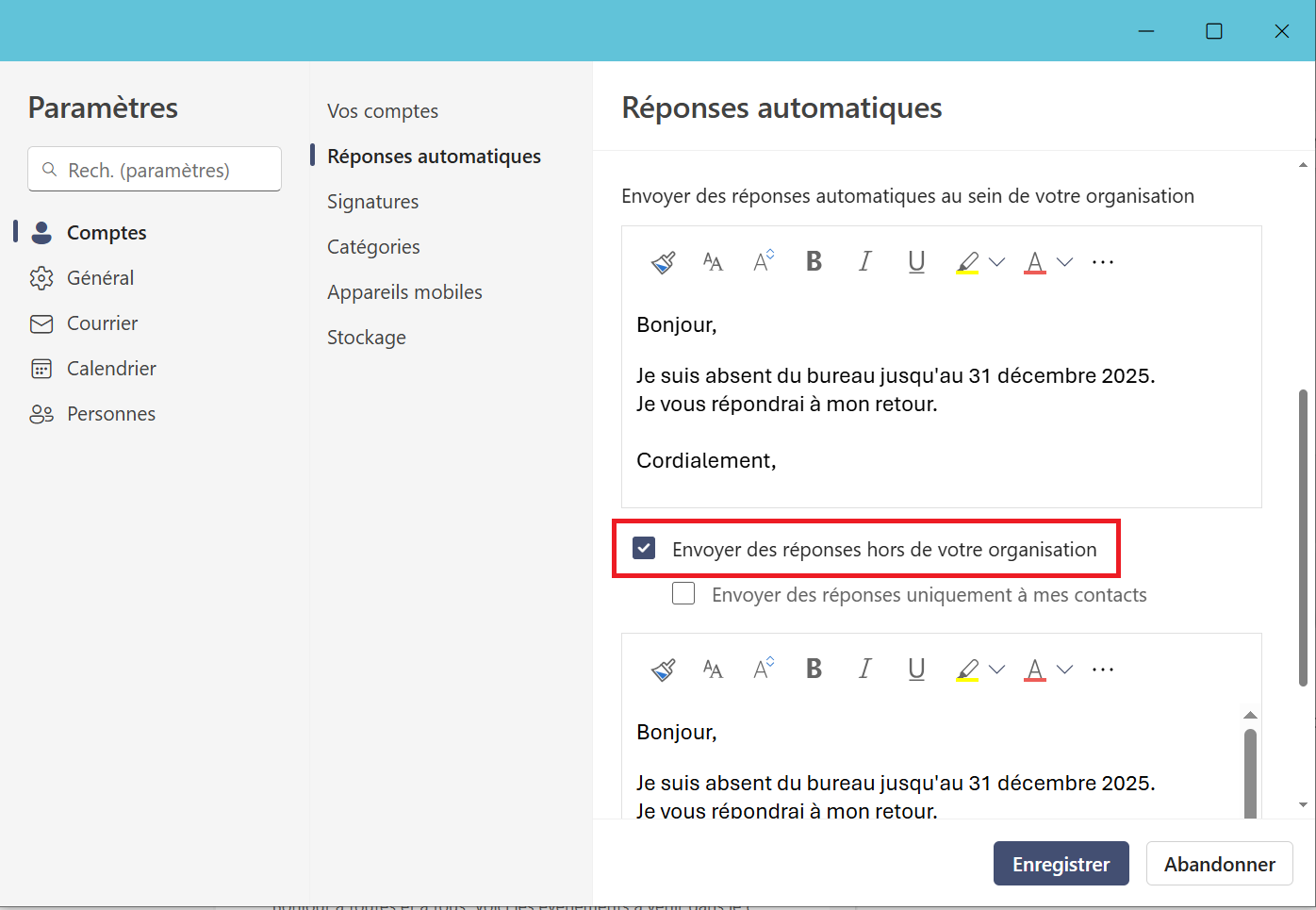Toggle underline in internal reply toolbar
Viewport: 1316px width, 910px height.
(x=916, y=262)
